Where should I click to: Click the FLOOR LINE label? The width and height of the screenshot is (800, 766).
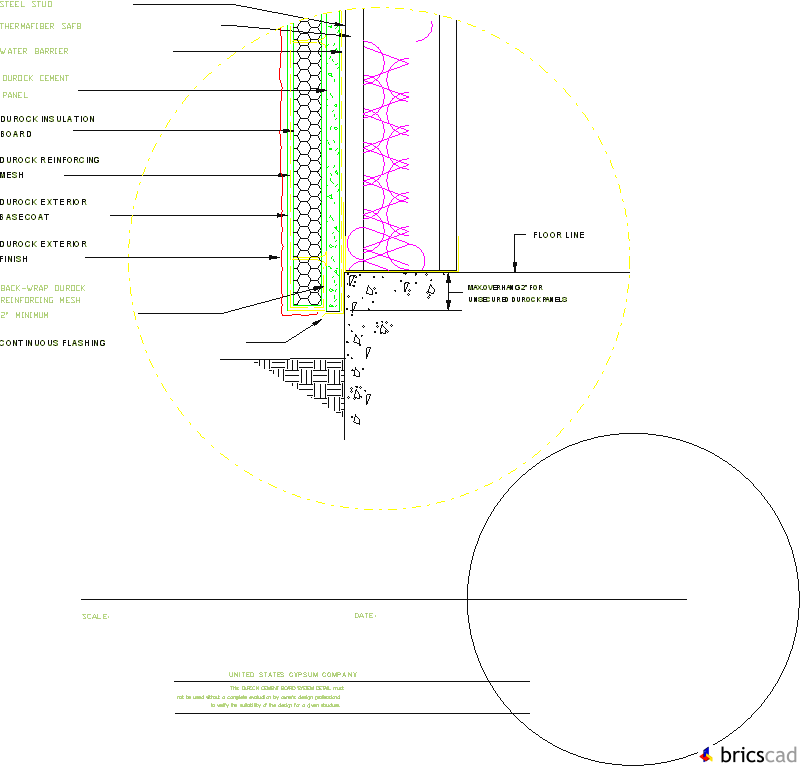point(559,235)
